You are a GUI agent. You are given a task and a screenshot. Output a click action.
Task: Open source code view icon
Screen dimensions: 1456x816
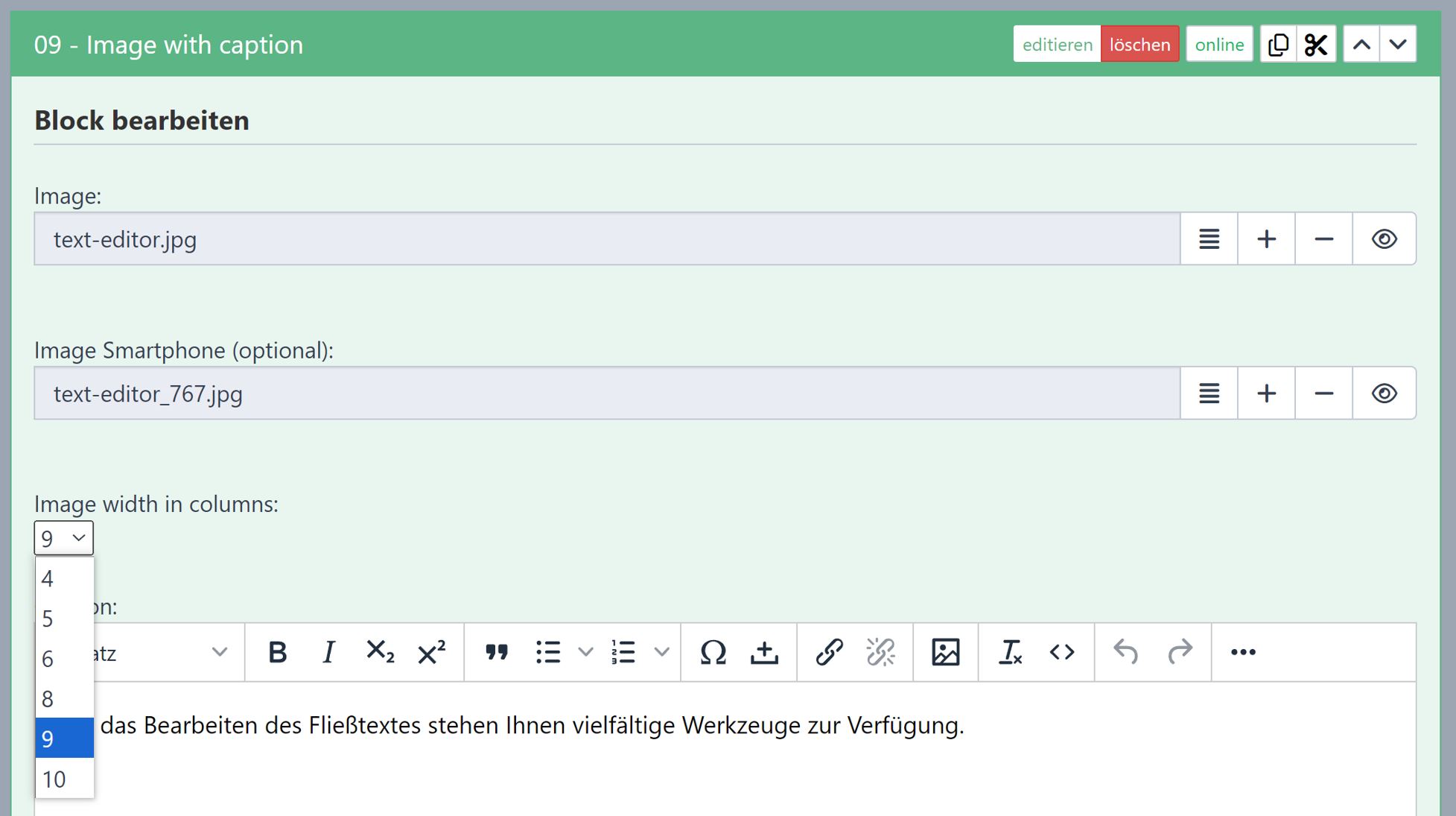click(x=1061, y=652)
